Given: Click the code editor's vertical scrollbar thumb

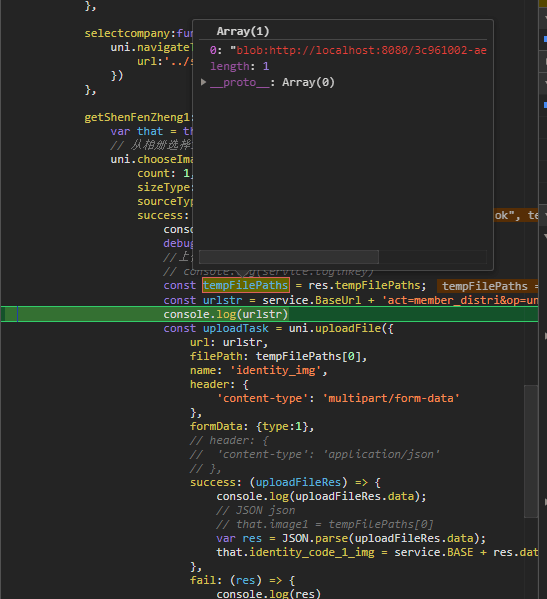Looking at the screenshot, I should point(531,451).
